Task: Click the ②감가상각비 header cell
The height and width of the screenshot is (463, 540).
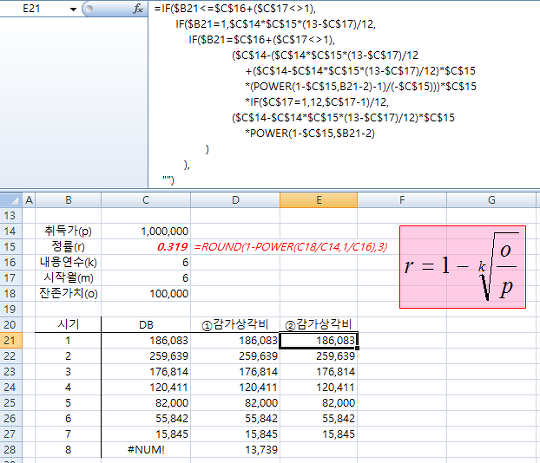Action: coord(319,325)
